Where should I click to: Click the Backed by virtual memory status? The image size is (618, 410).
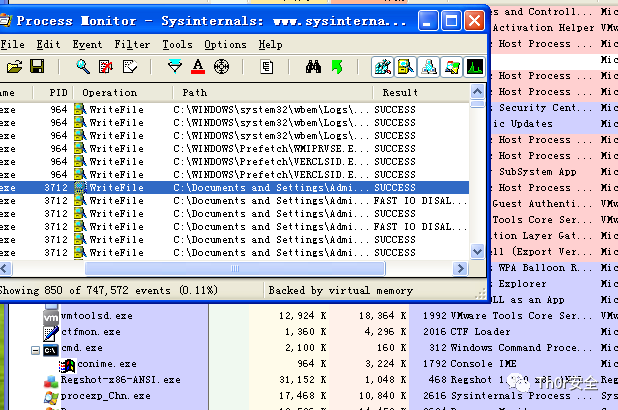coord(341,291)
